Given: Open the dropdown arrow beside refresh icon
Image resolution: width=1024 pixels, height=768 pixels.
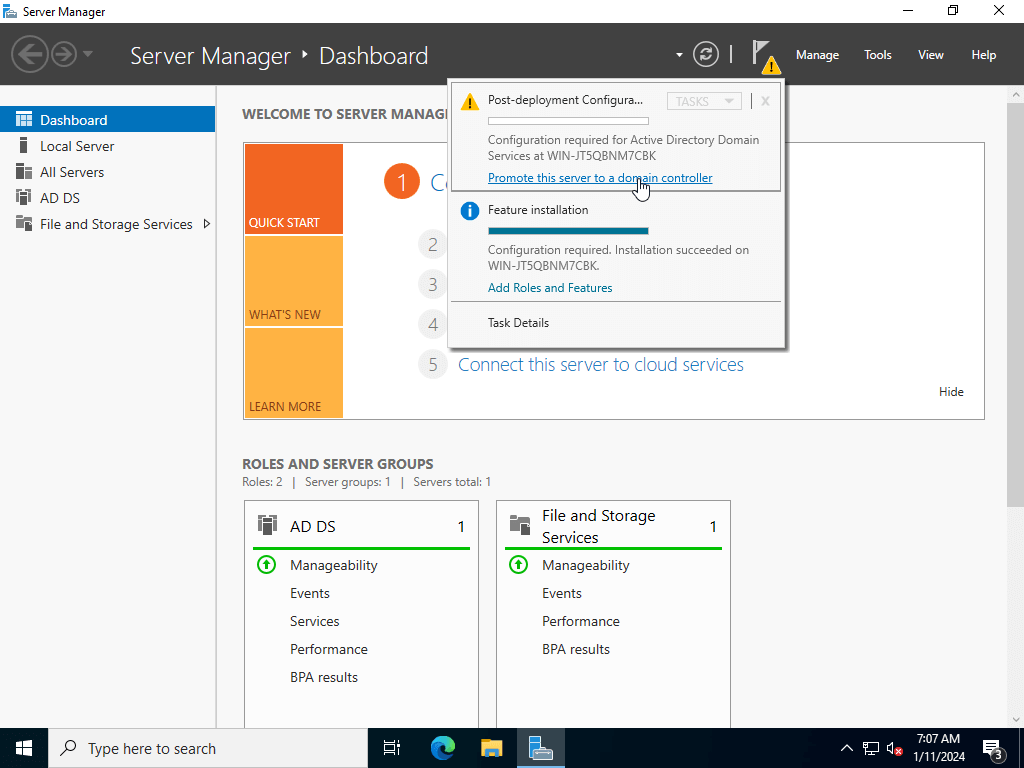Looking at the screenshot, I should (x=679, y=55).
